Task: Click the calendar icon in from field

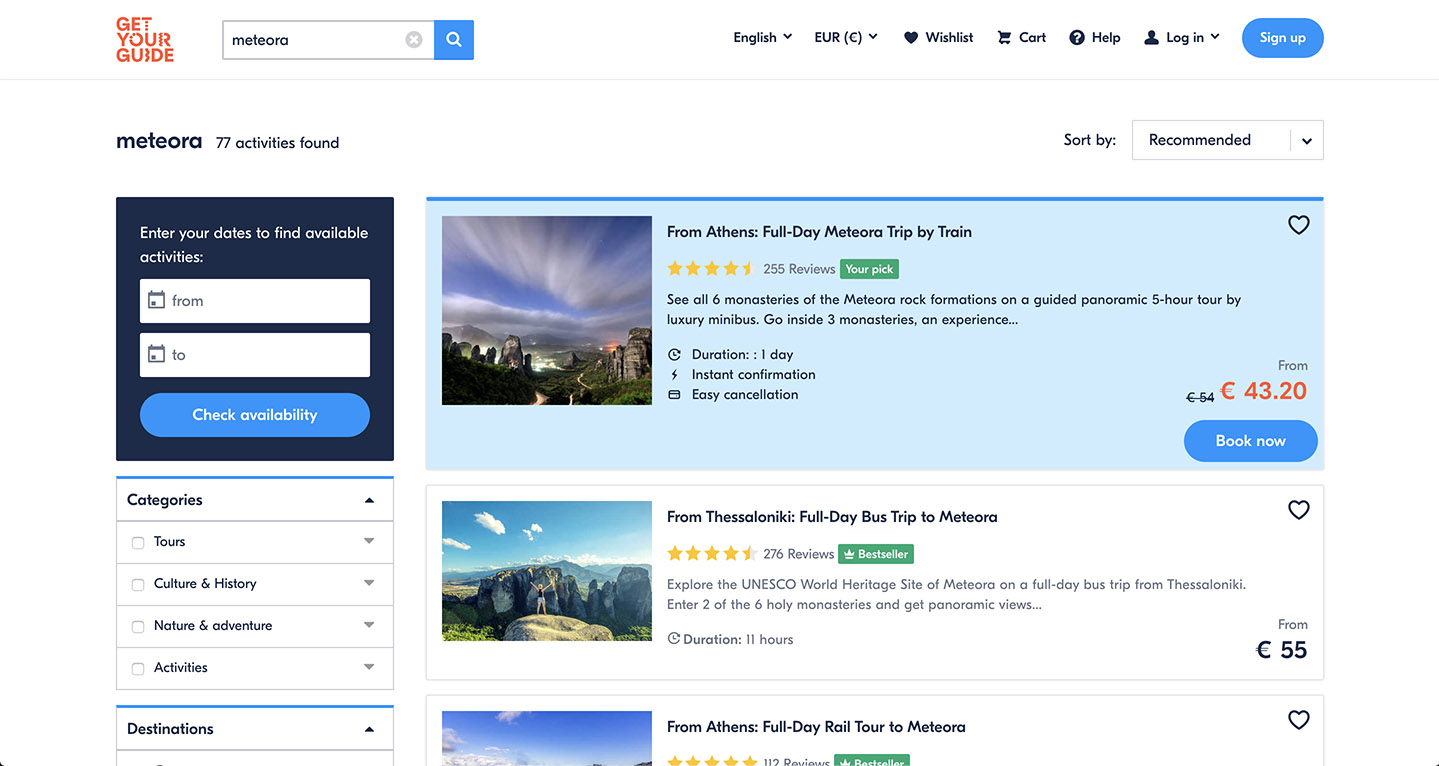Action: 156,300
